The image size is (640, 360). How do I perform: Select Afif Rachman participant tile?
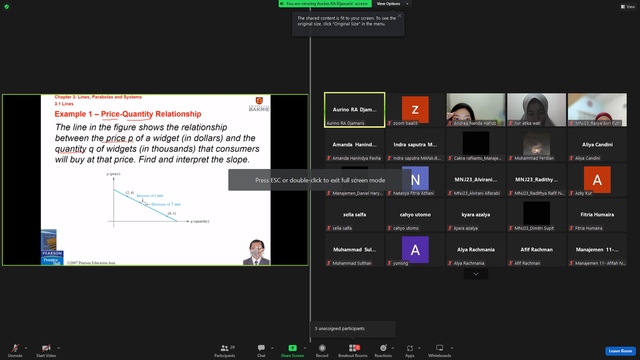point(536,250)
